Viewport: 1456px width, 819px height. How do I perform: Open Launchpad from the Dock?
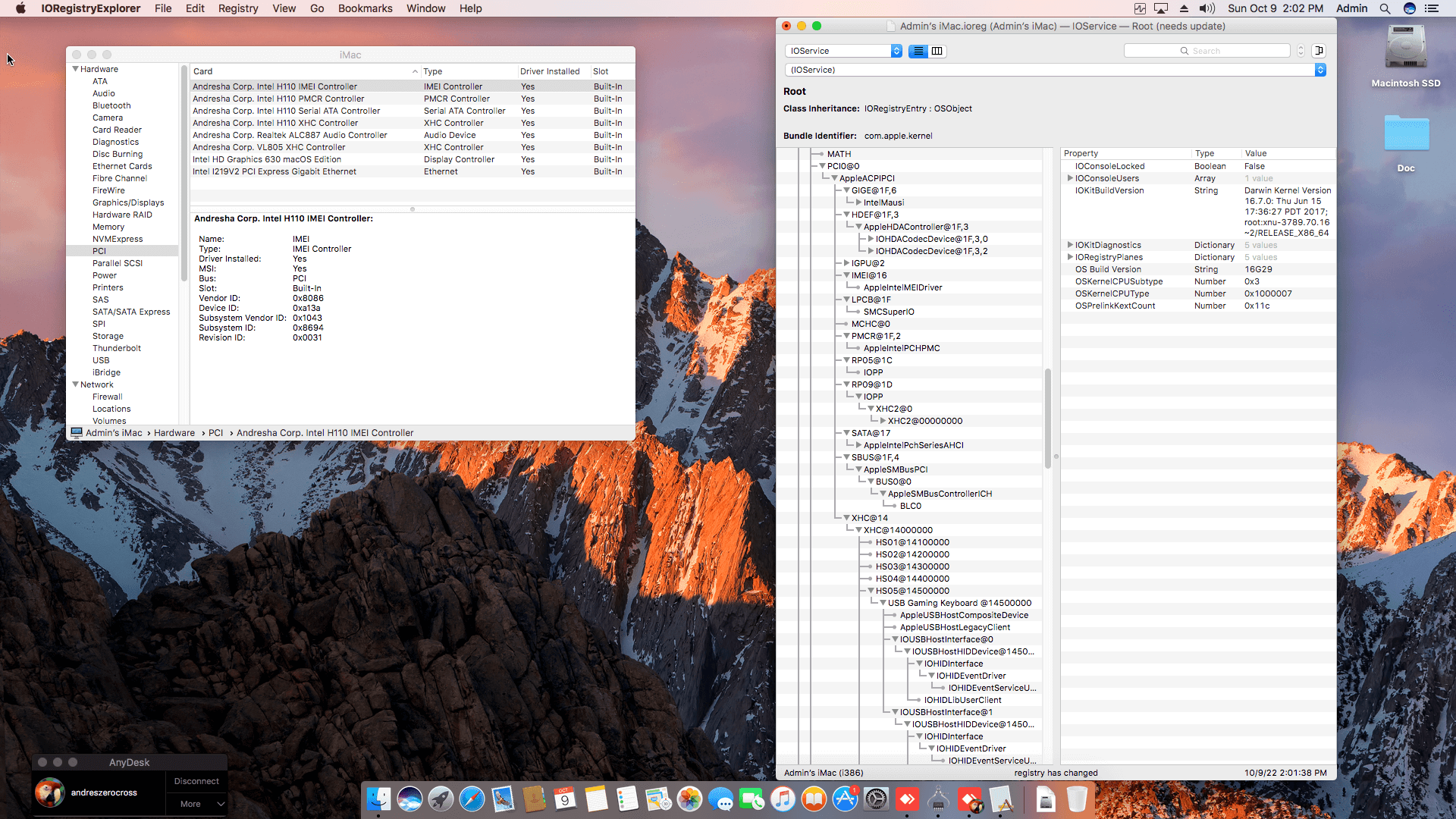tap(441, 799)
